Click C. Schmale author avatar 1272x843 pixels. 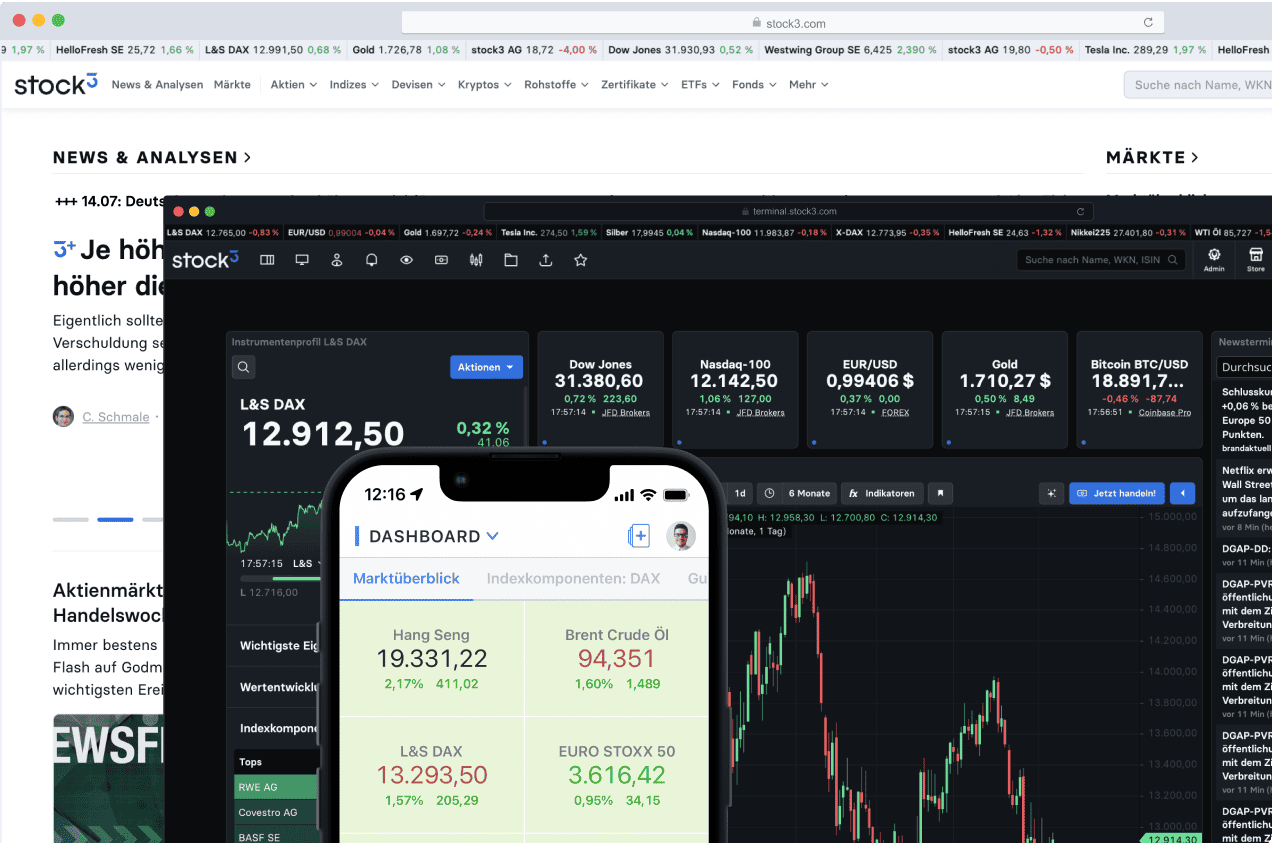(64, 417)
